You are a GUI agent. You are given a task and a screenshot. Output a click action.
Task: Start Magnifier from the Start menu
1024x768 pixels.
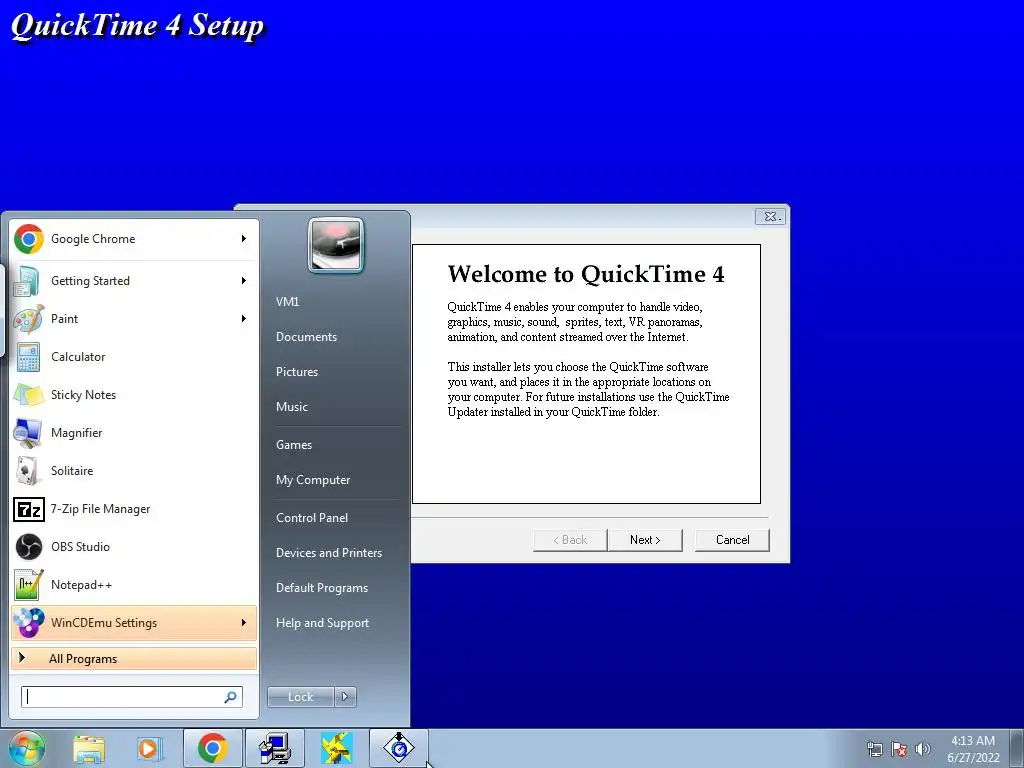[134, 432]
